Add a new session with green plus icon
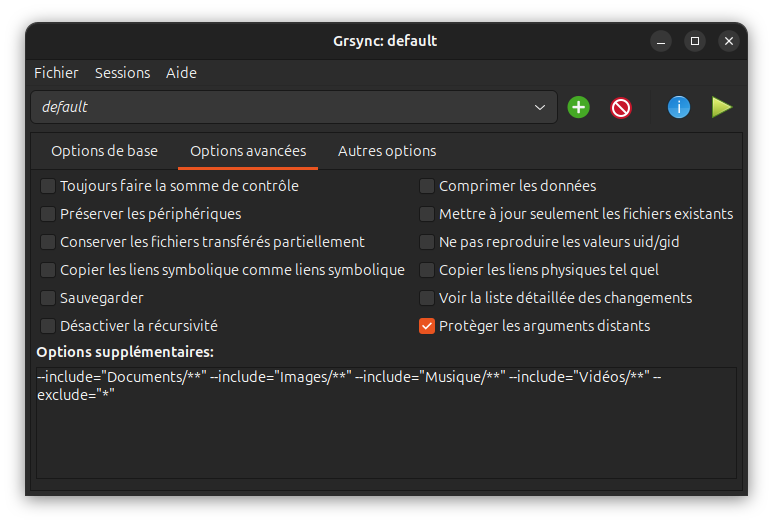Image resolution: width=773 pixels, height=524 pixels. (578, 107)
